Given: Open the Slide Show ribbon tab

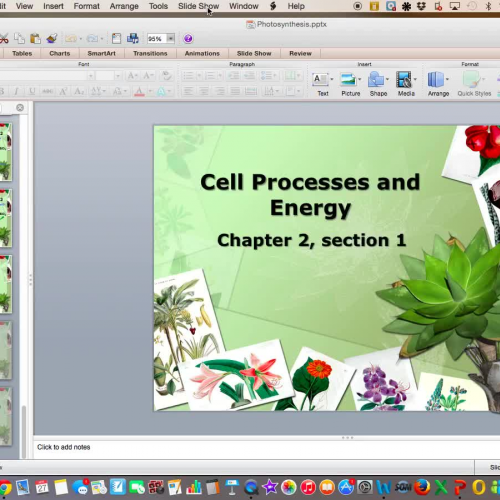Looking at the screenshot, I should pyautogui.click(x=254, y=53).
